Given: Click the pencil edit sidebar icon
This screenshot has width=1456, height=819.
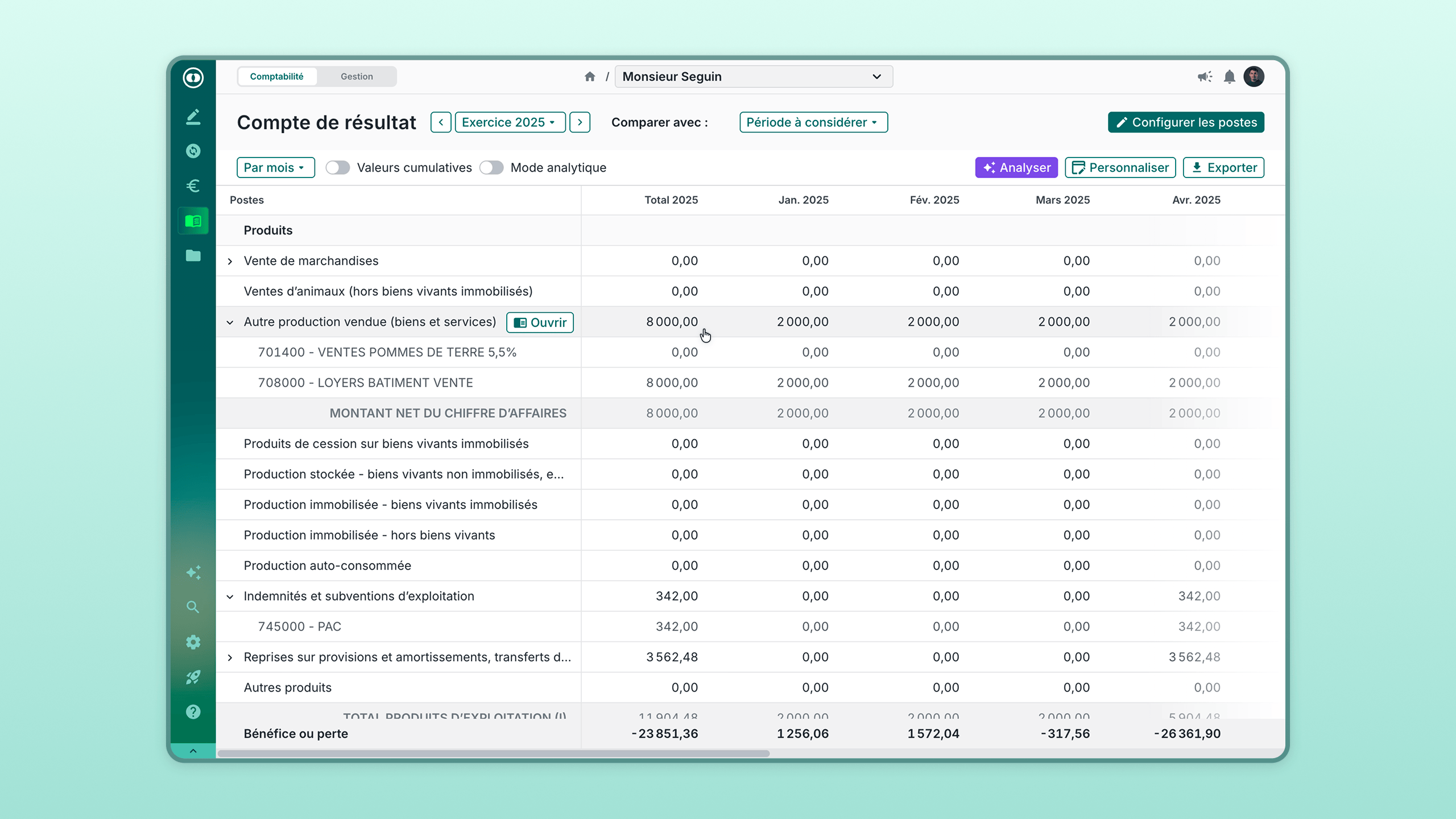Looking at the screenshot, I should pos(193,117).
